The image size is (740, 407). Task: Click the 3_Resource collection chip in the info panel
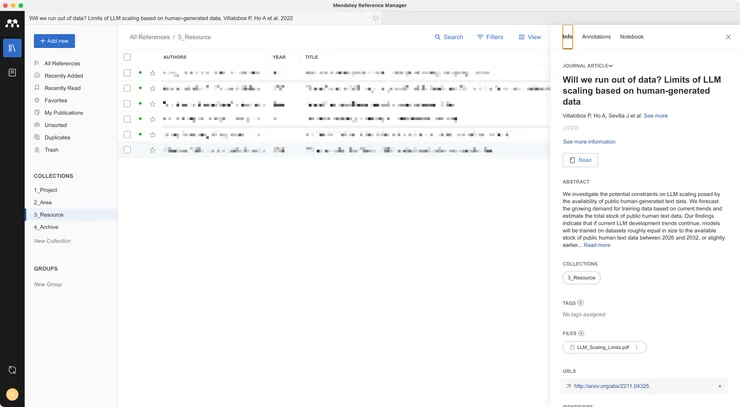click(x=581, y=278)
